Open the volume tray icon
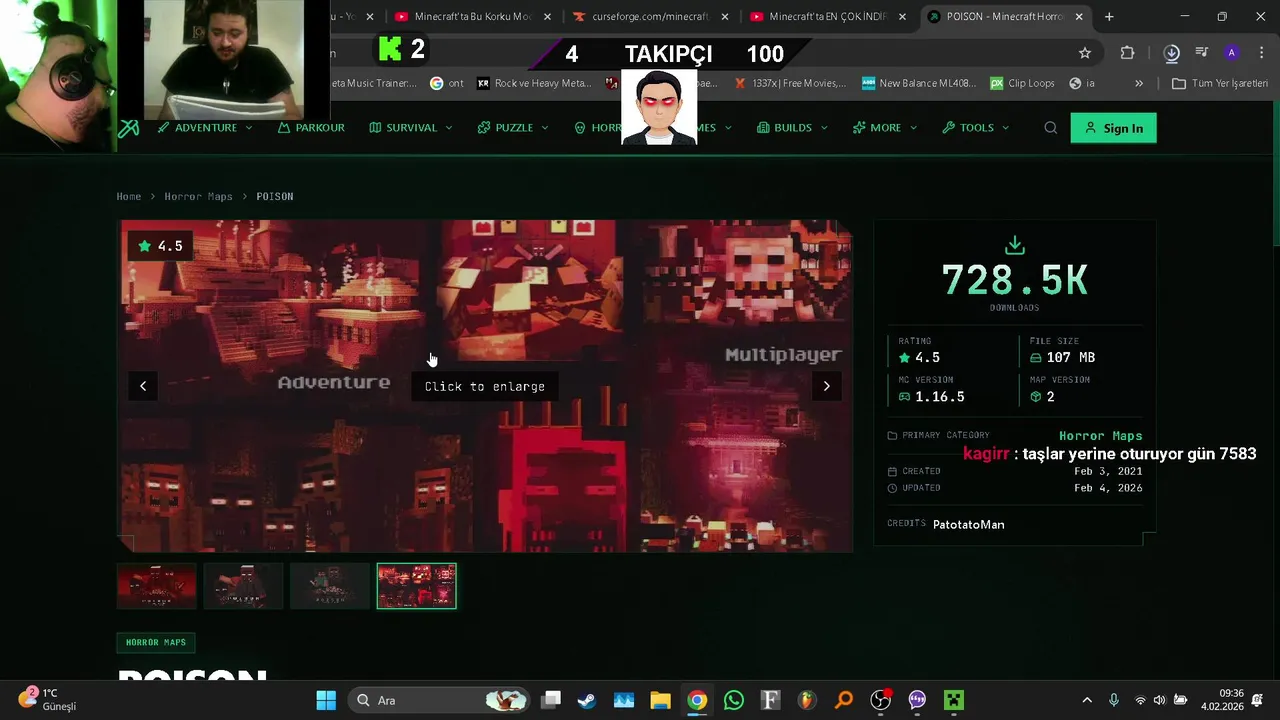Image resolution: width=1280 pixels, height=720 pixels. (1160, 700)
